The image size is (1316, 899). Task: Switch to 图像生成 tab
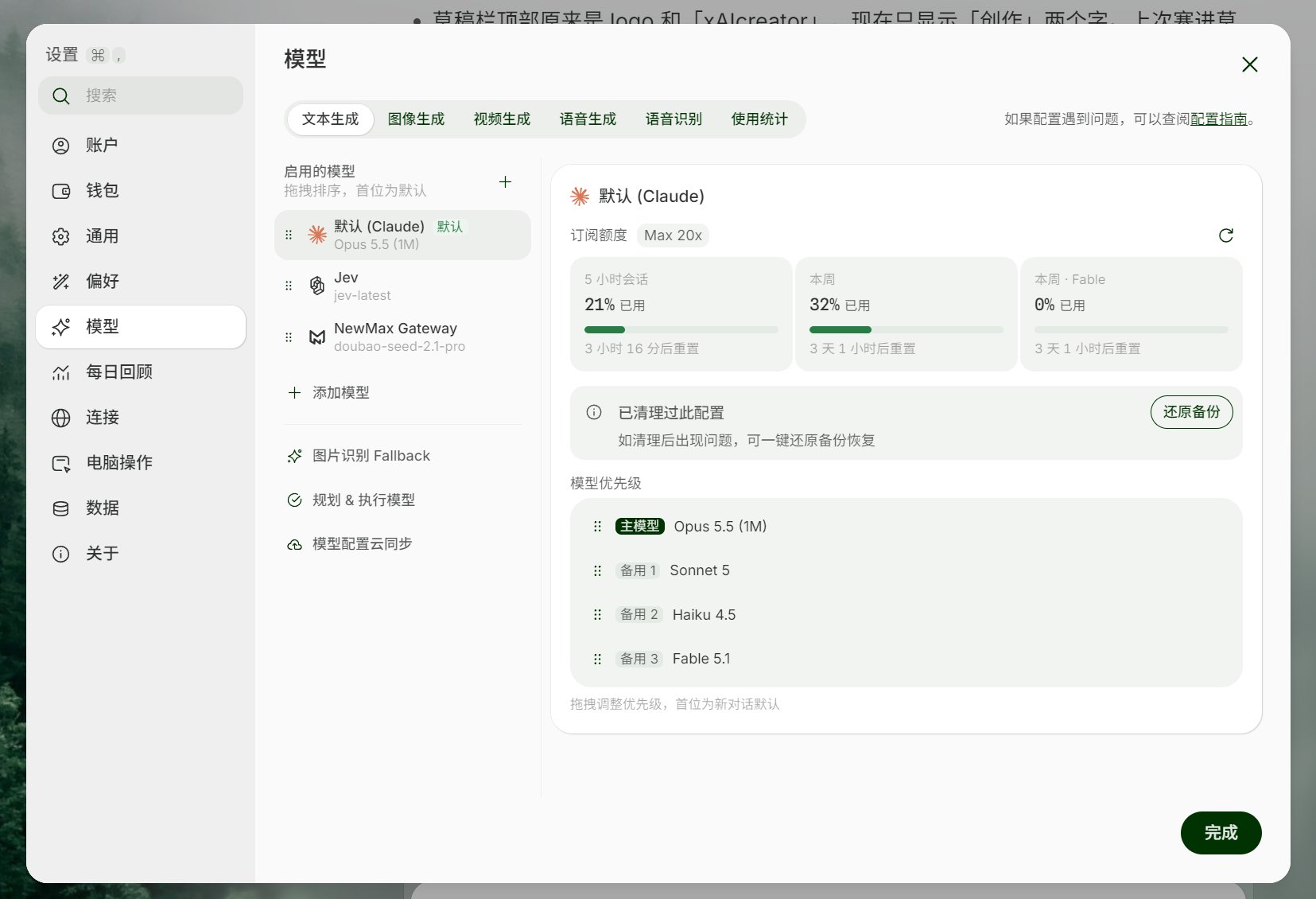416,119
